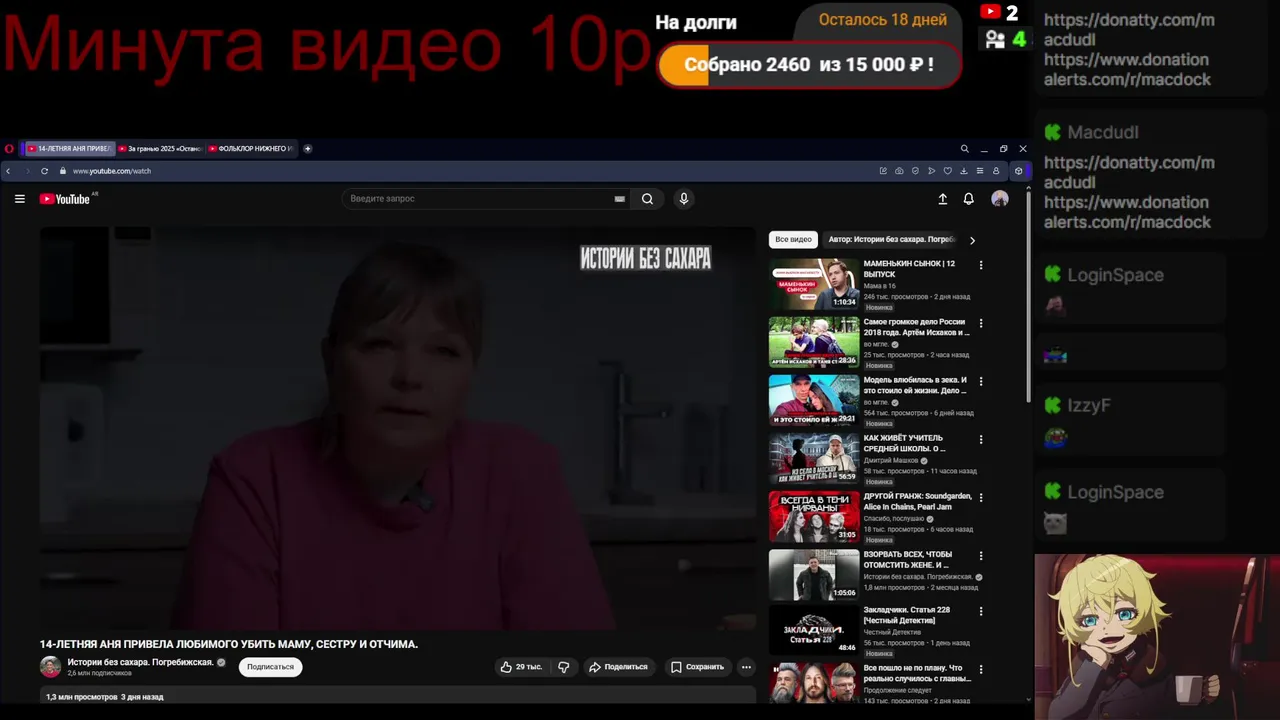The height and width of the screenshot is (720, 1280).
Task: Open the 56:59 teacher video thumbnail
Action: (x=814, y=459)
